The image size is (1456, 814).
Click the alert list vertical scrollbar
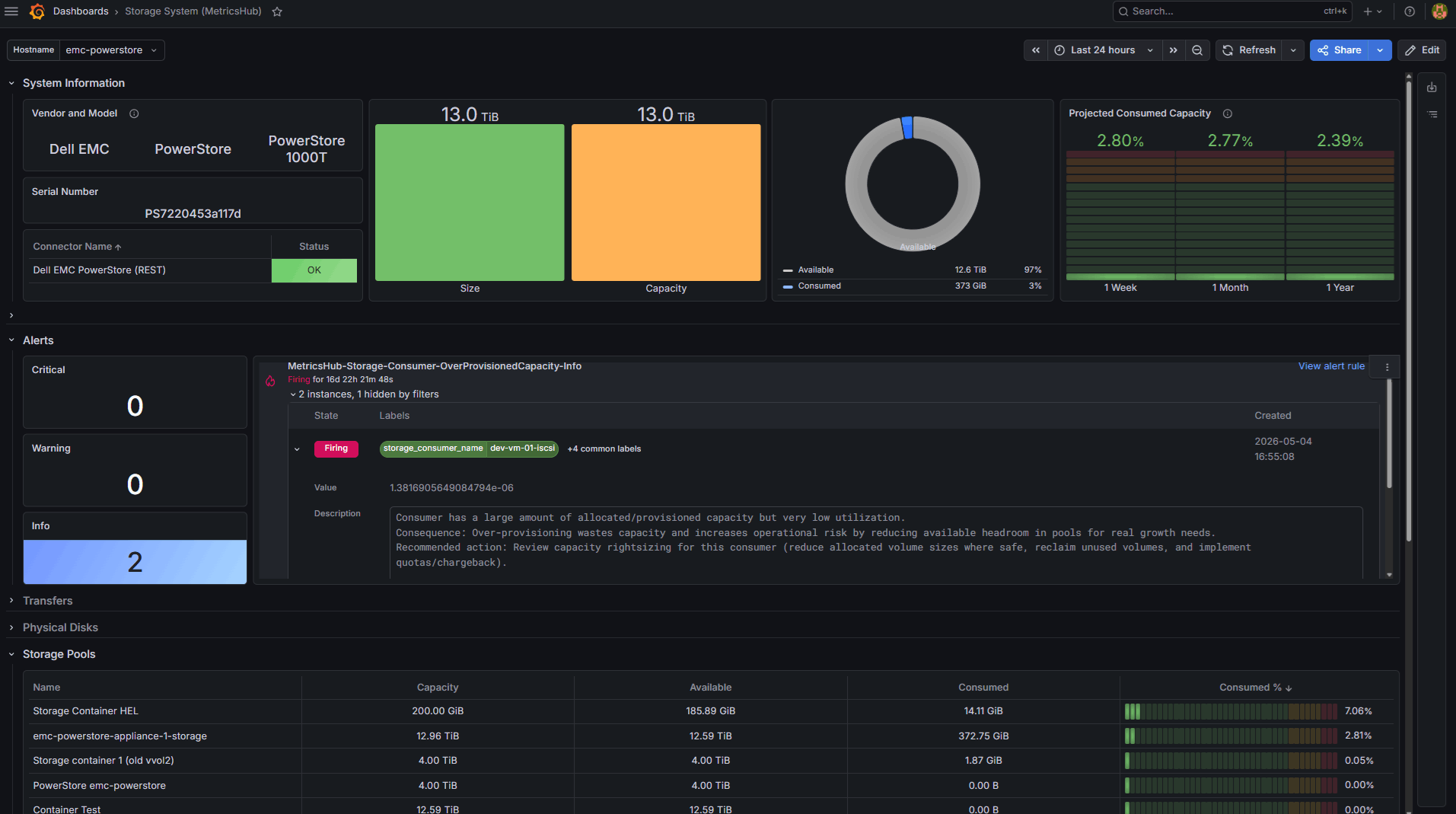pos(1389,434)
